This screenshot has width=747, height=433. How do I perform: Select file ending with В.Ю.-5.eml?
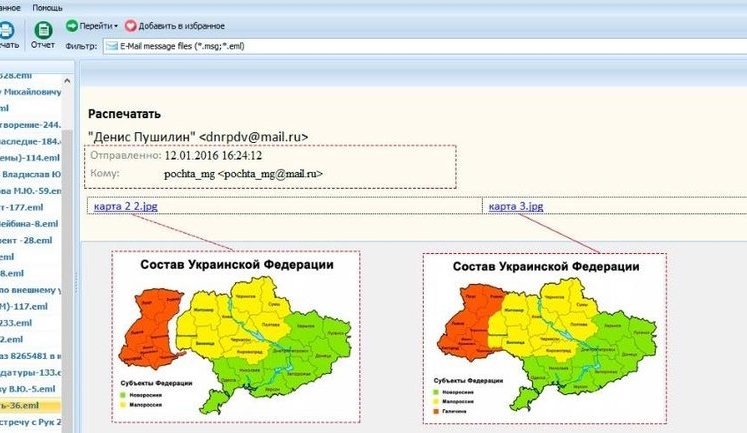[x=30, y=389]
